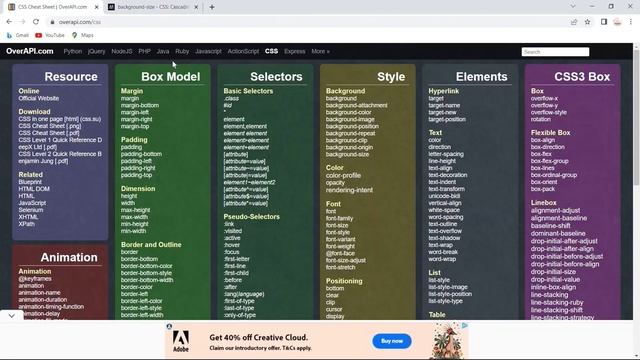Open NodeJS in the top navigation
Image resolution: width=640 pixels, height=360 pixels.
pos(122,51)
